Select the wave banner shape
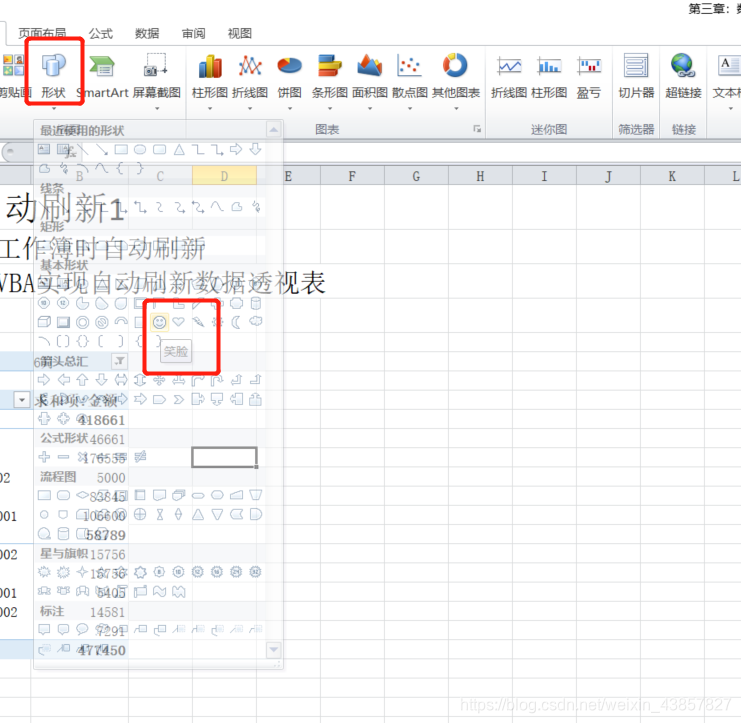The width and height of the screenshot is (741, 723). pos(160,592)
